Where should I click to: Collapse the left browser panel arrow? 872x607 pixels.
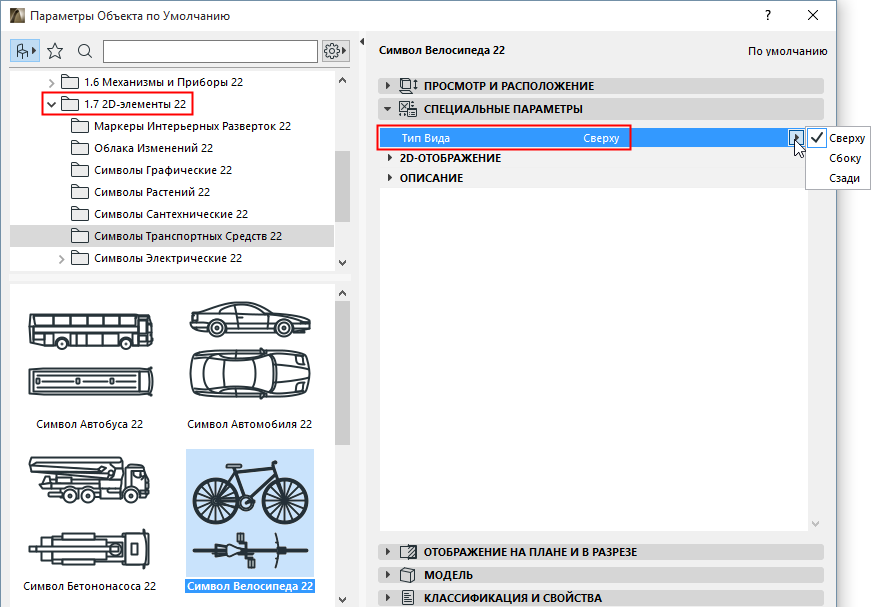(362, 42)
